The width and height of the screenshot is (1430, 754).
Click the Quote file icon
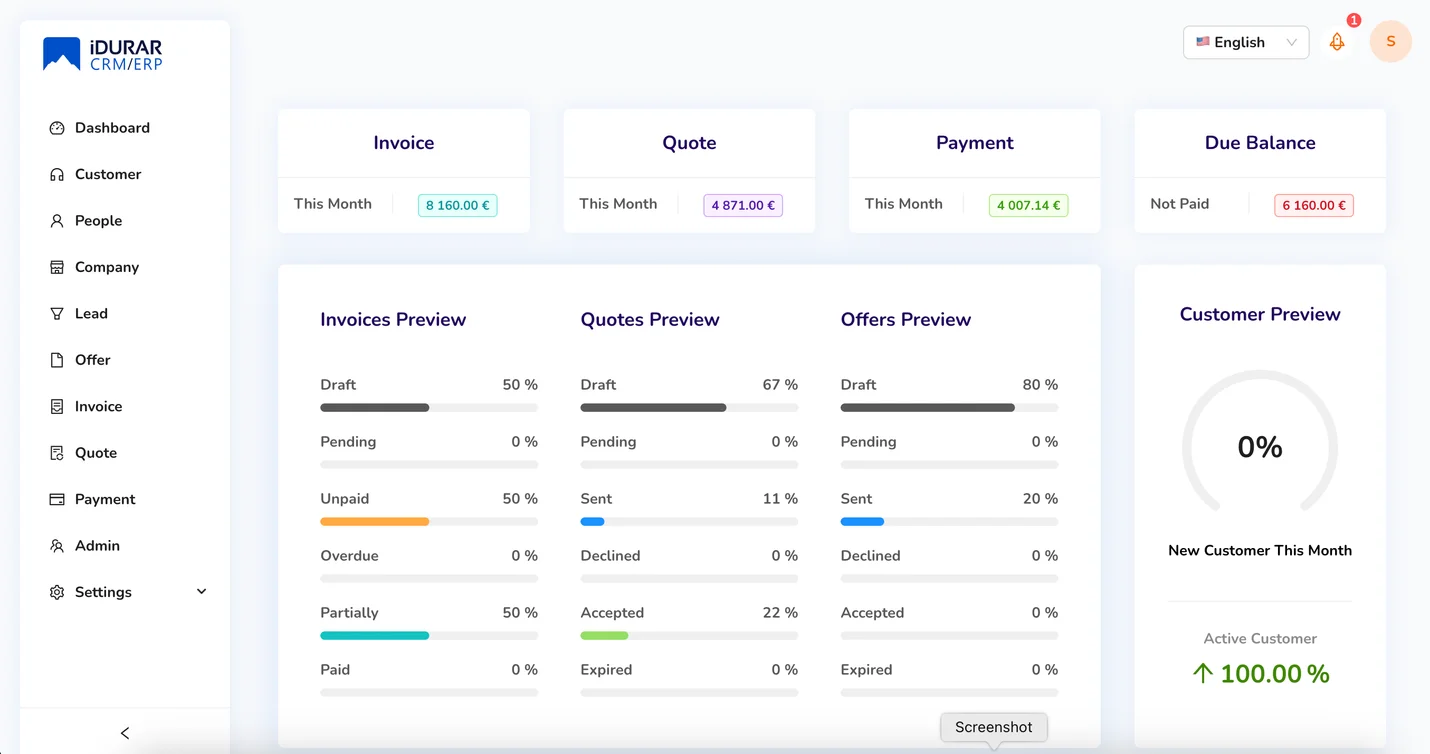[57, 453]
